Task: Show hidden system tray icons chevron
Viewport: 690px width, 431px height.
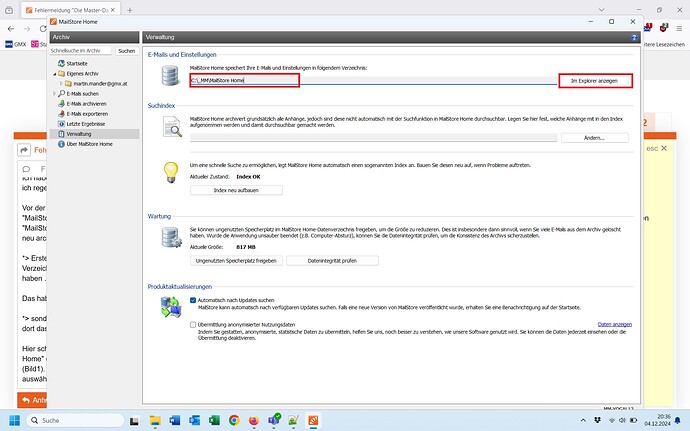Action: tap(583, 420)
